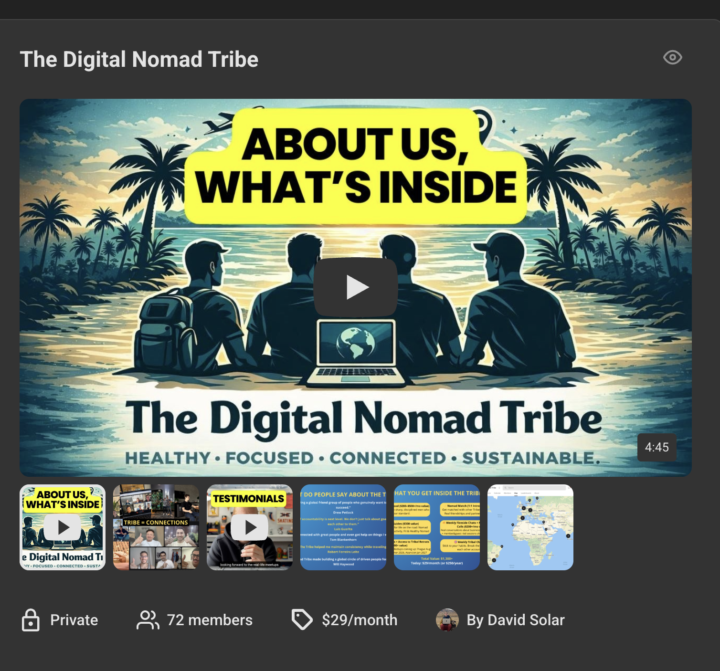Open the 'What do people say' thumbnail

tap(343, 527)
